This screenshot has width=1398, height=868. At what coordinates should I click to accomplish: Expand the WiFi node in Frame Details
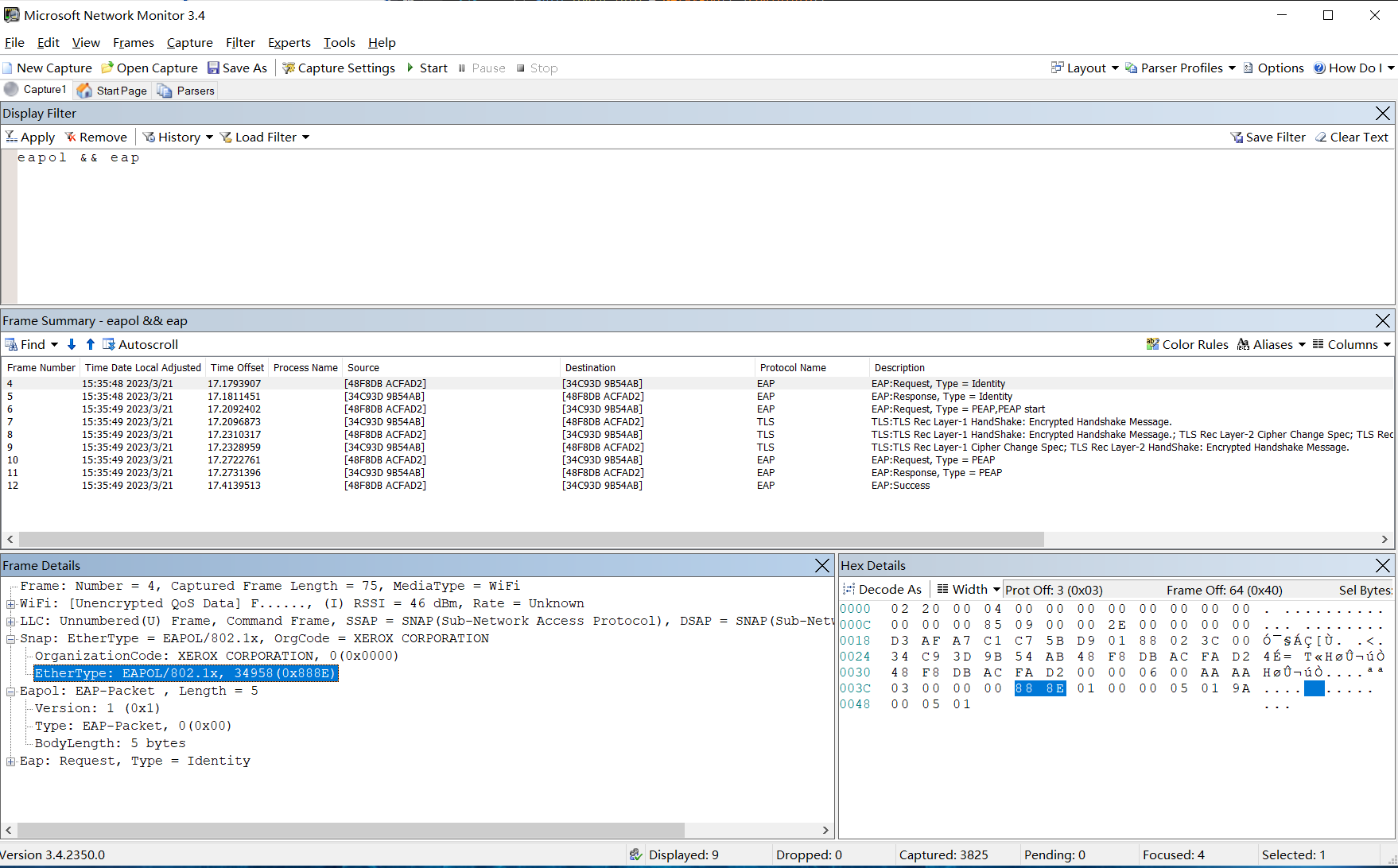tap(11, 604)
